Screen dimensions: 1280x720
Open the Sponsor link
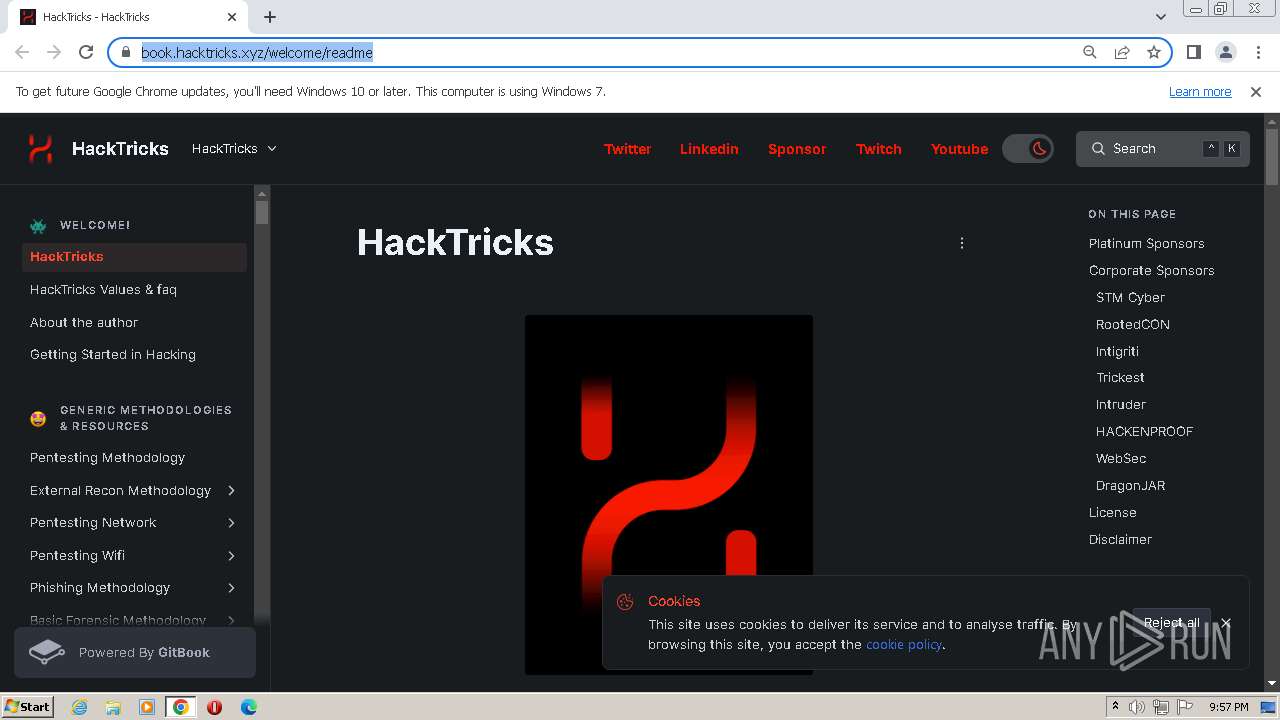click(797, 148)
